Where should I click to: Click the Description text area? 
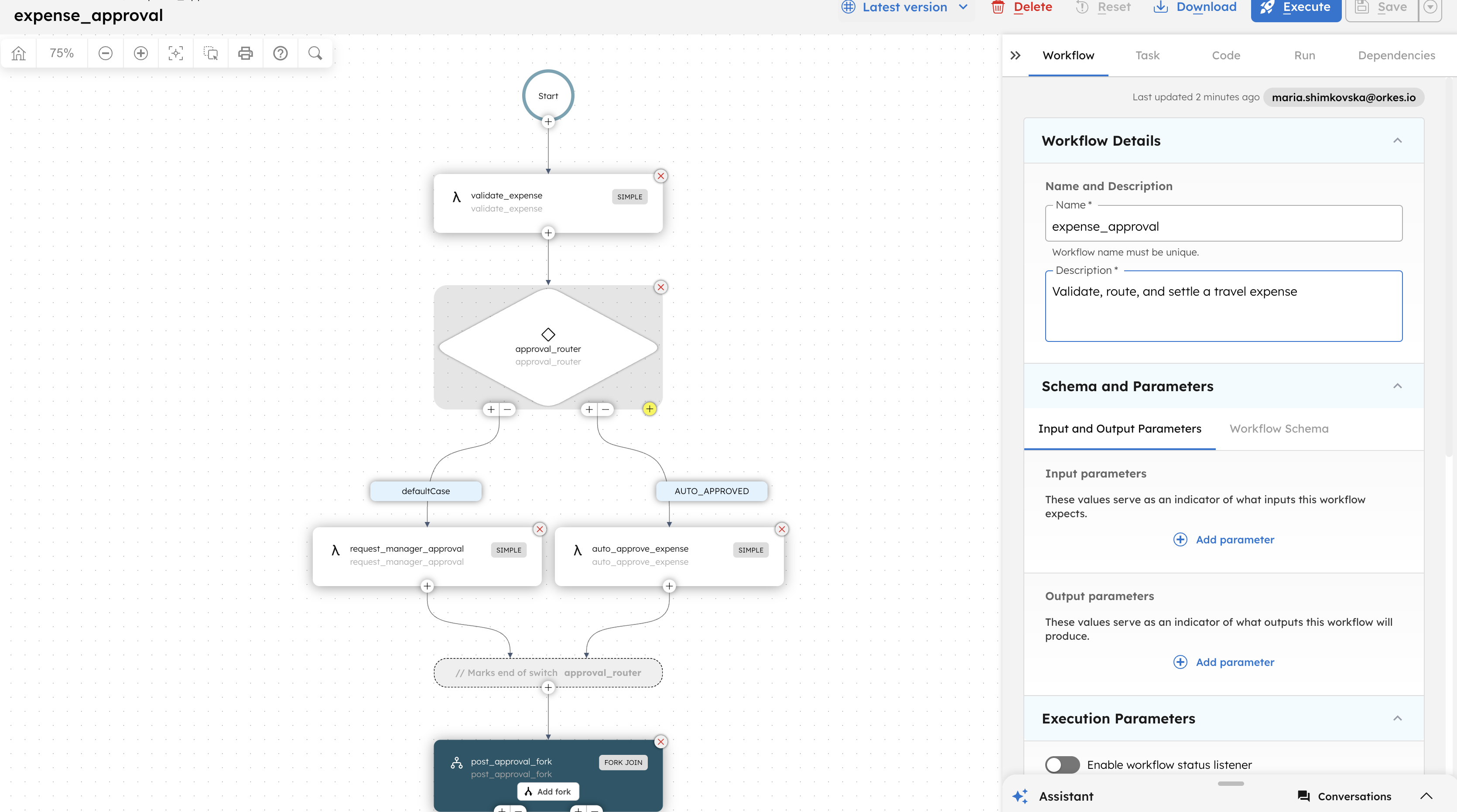(x=1224, y=306)
